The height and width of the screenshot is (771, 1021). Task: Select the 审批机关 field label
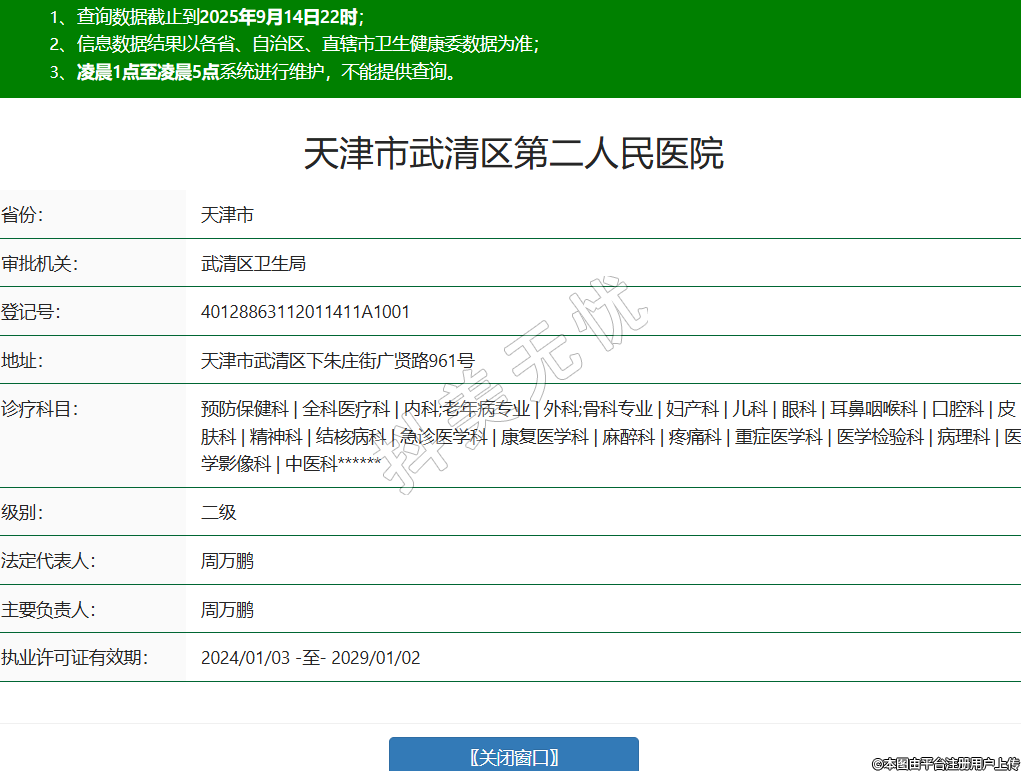40,264
